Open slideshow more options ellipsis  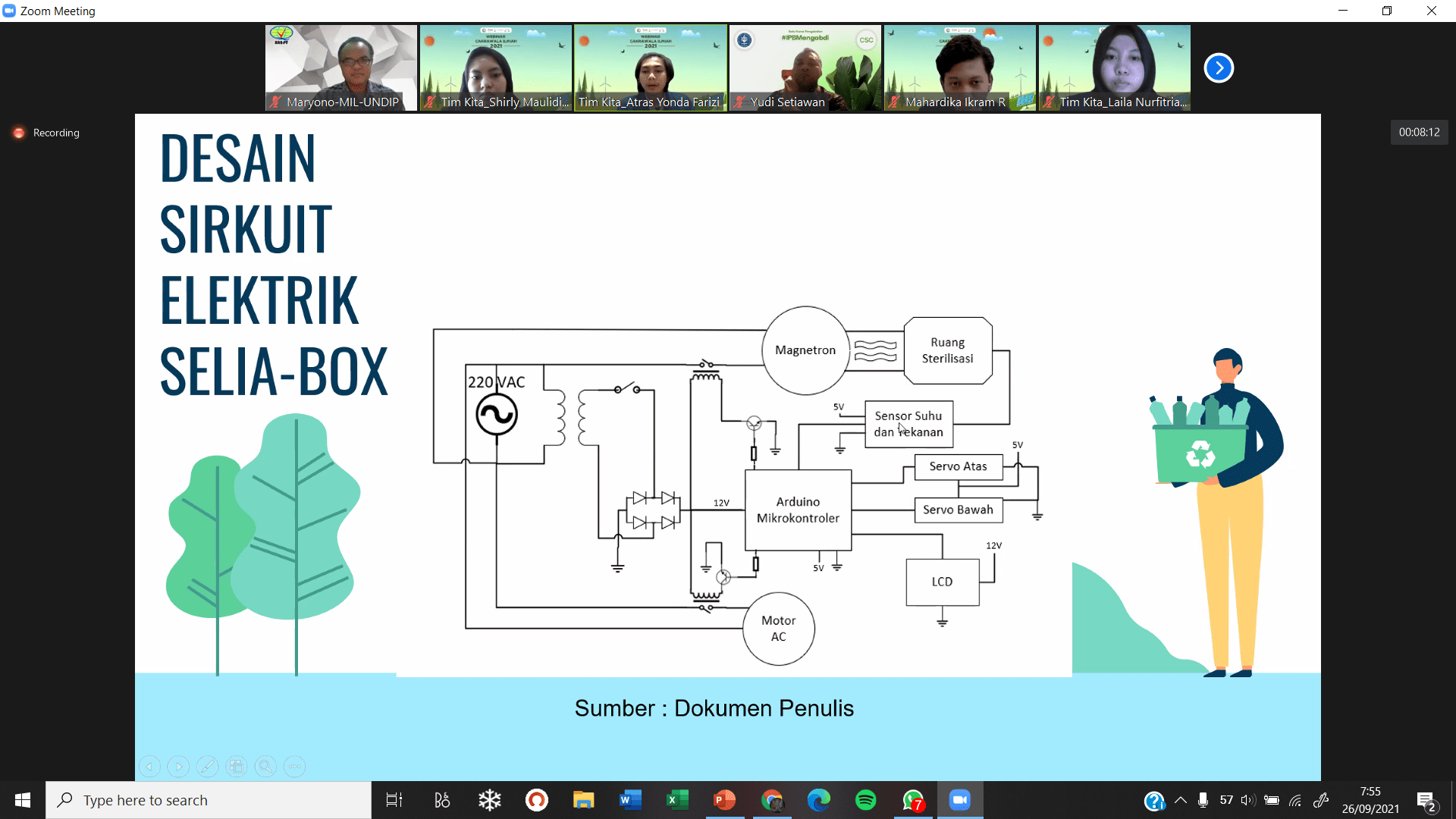coord(294,767)
